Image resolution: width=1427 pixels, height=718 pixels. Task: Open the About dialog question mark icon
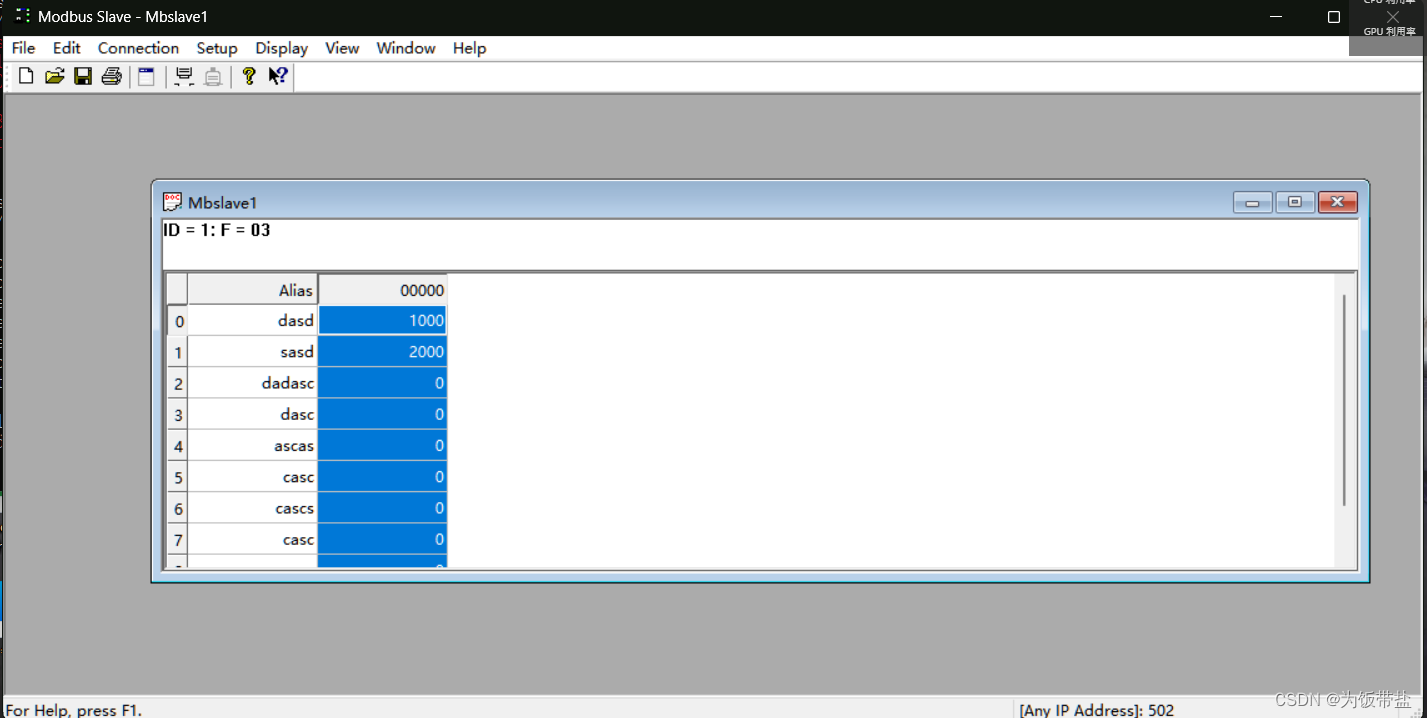click(248, 76)
